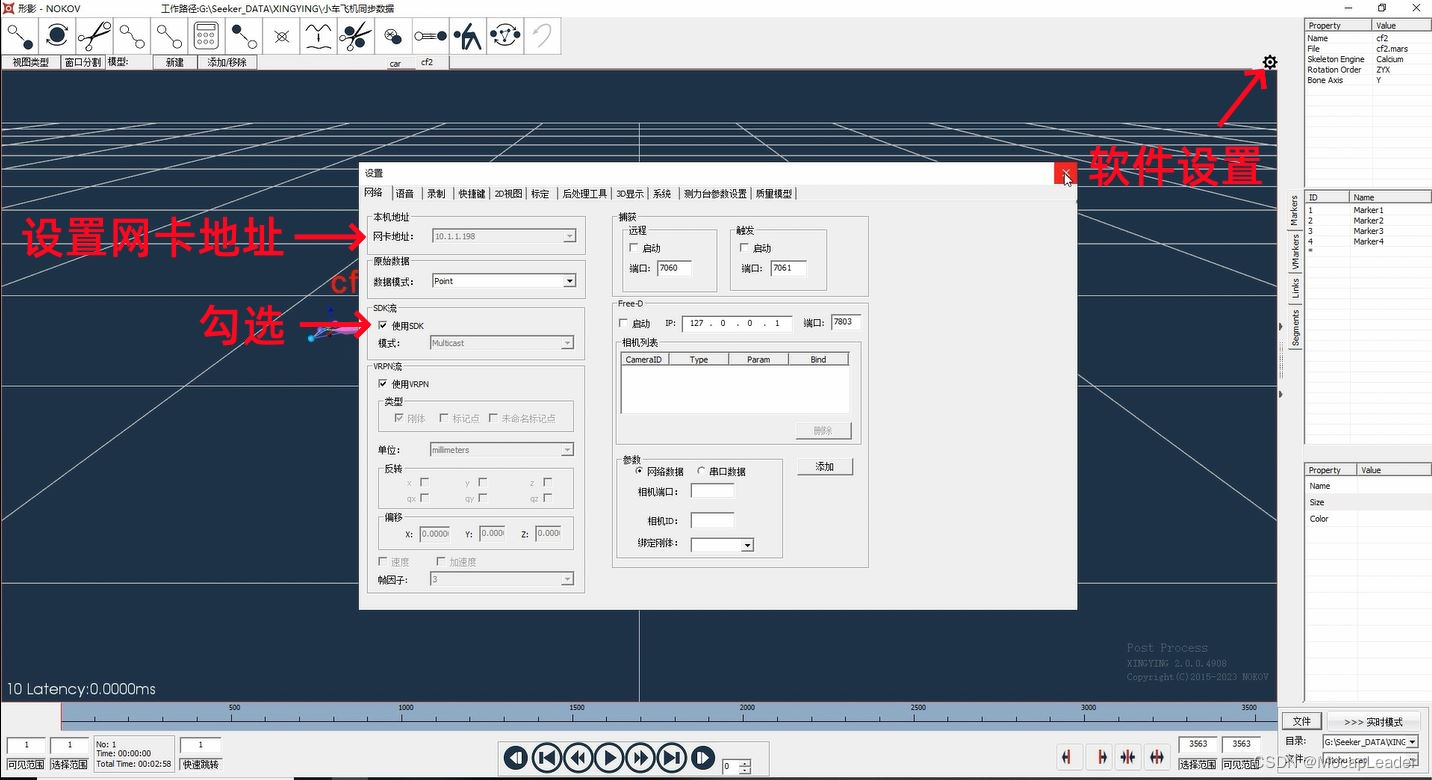
Task: Switch to the 2D视图 settings tab
Action: [509, 194]
